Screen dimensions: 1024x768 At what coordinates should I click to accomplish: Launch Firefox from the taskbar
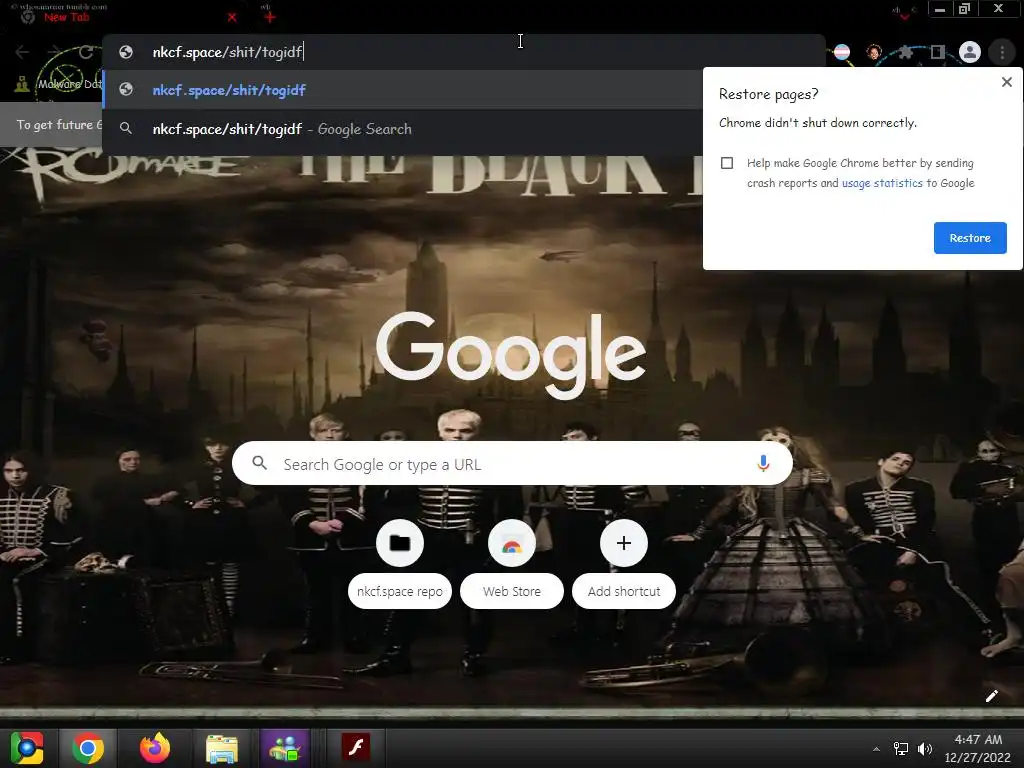(x=155, y=748)
